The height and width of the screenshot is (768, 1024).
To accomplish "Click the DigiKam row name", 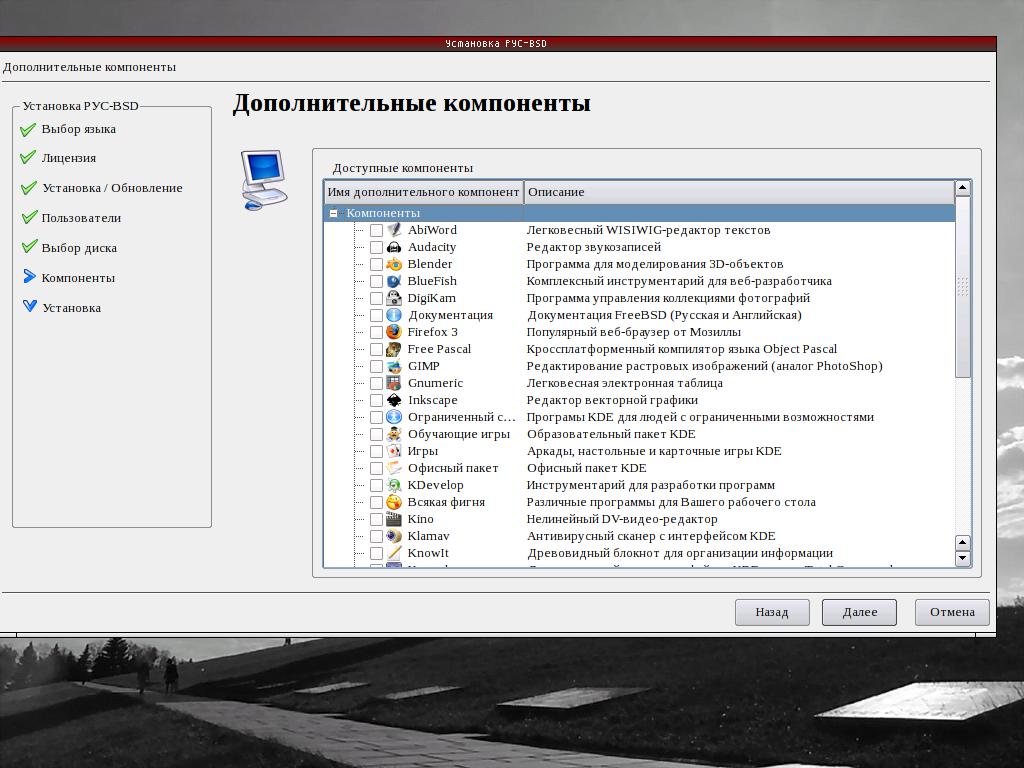I will point(432,298).
